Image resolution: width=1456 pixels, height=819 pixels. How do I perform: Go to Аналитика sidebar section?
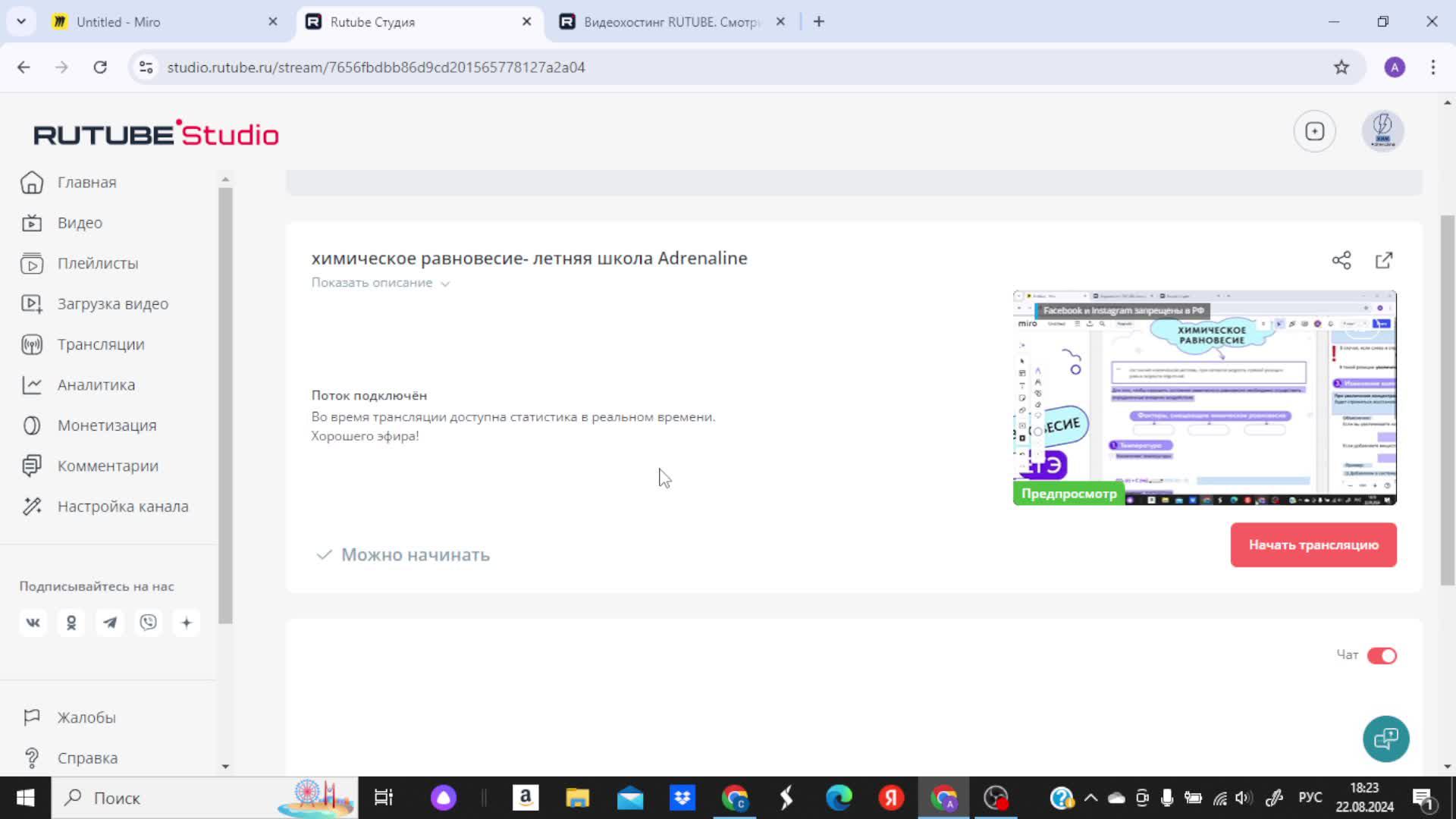click(x=96, y=384)
